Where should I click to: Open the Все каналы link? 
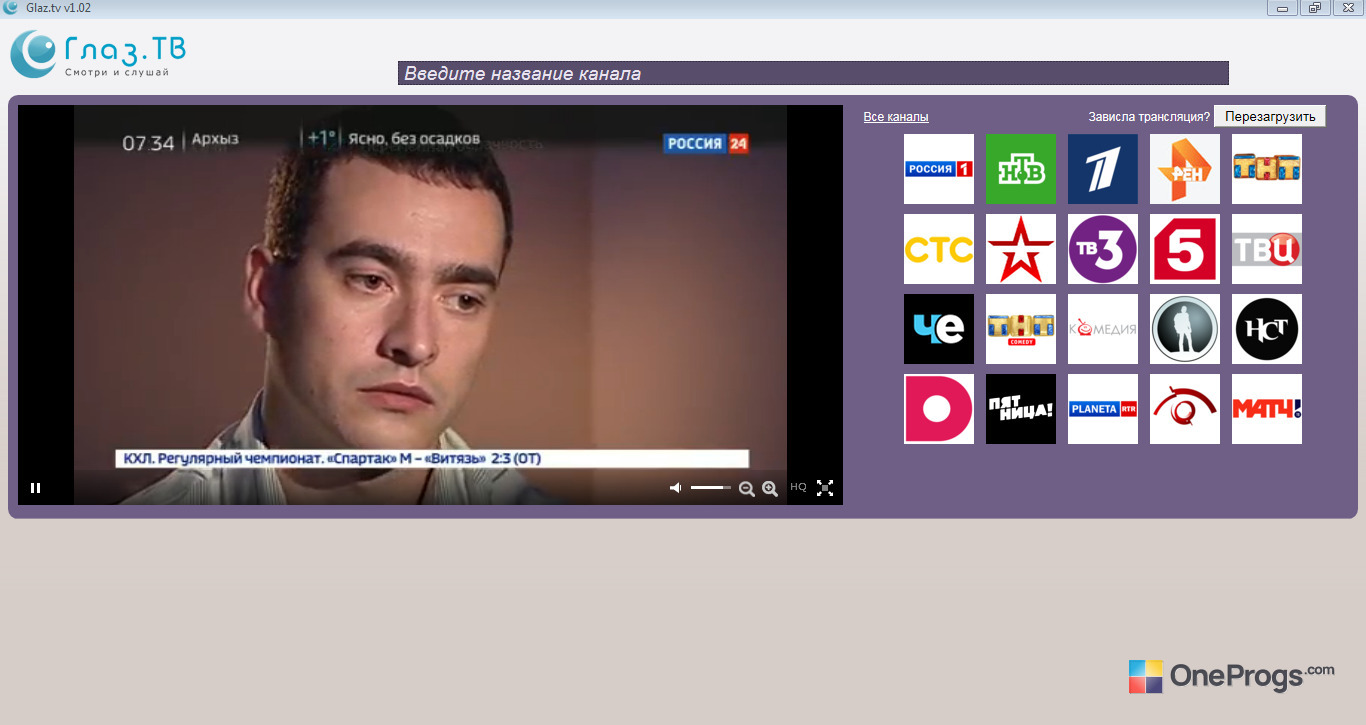[x=896, y=117]
